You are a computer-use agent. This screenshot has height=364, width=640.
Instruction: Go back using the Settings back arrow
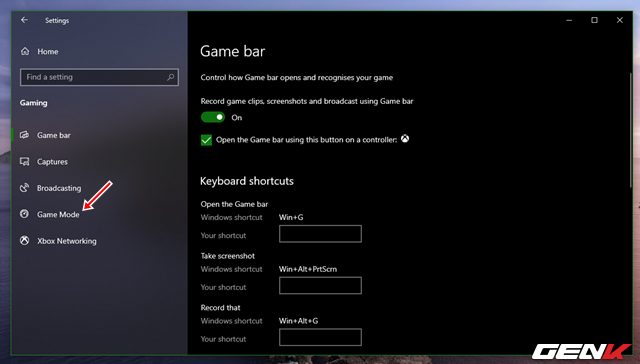point(24,20)
